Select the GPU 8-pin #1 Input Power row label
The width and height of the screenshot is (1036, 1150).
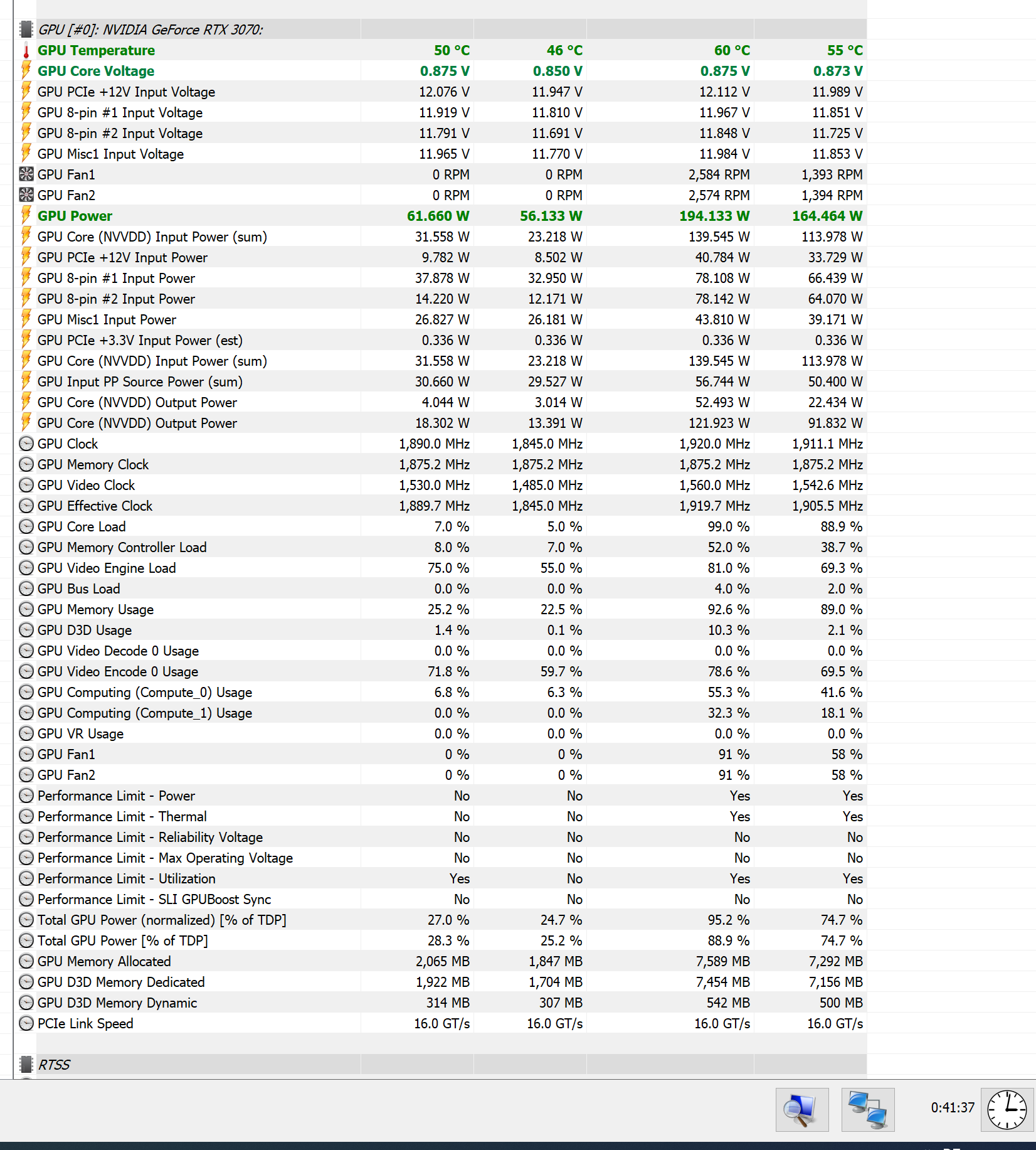click(x=116, y=278)
